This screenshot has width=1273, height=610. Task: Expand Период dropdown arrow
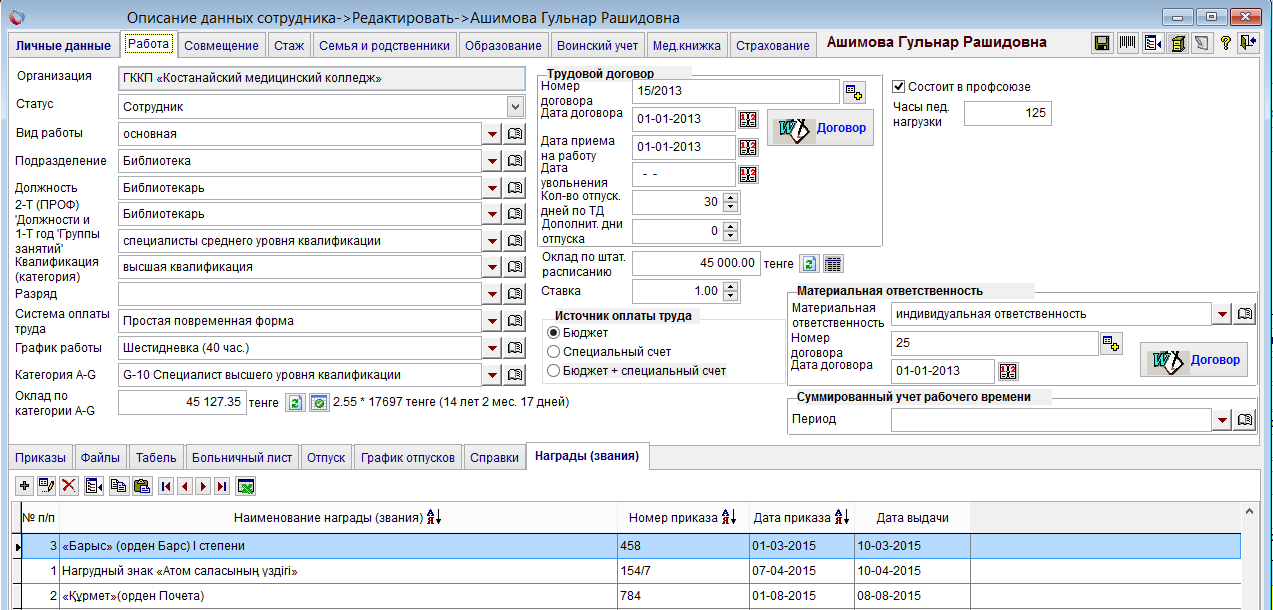click(x=1221, y=420)
